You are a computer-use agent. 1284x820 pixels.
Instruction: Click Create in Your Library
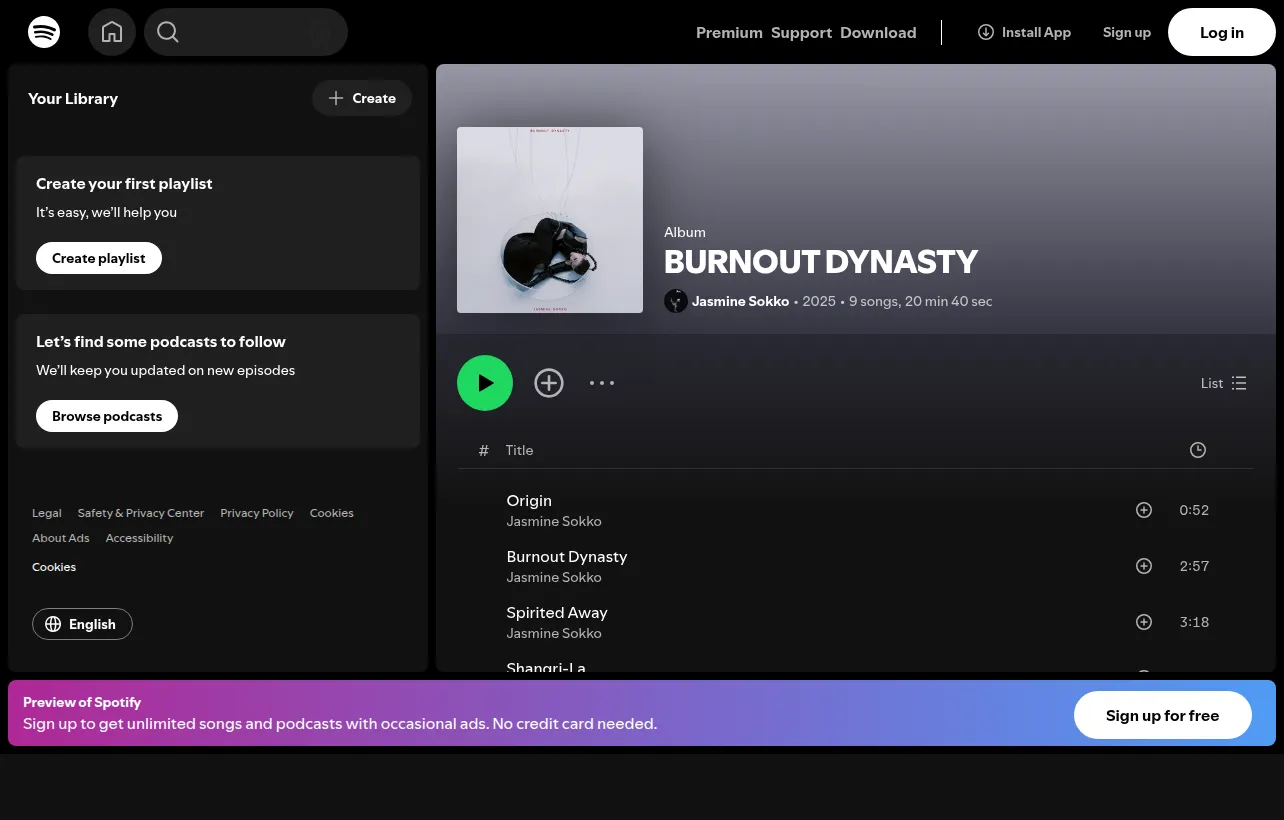pos(362,98)
